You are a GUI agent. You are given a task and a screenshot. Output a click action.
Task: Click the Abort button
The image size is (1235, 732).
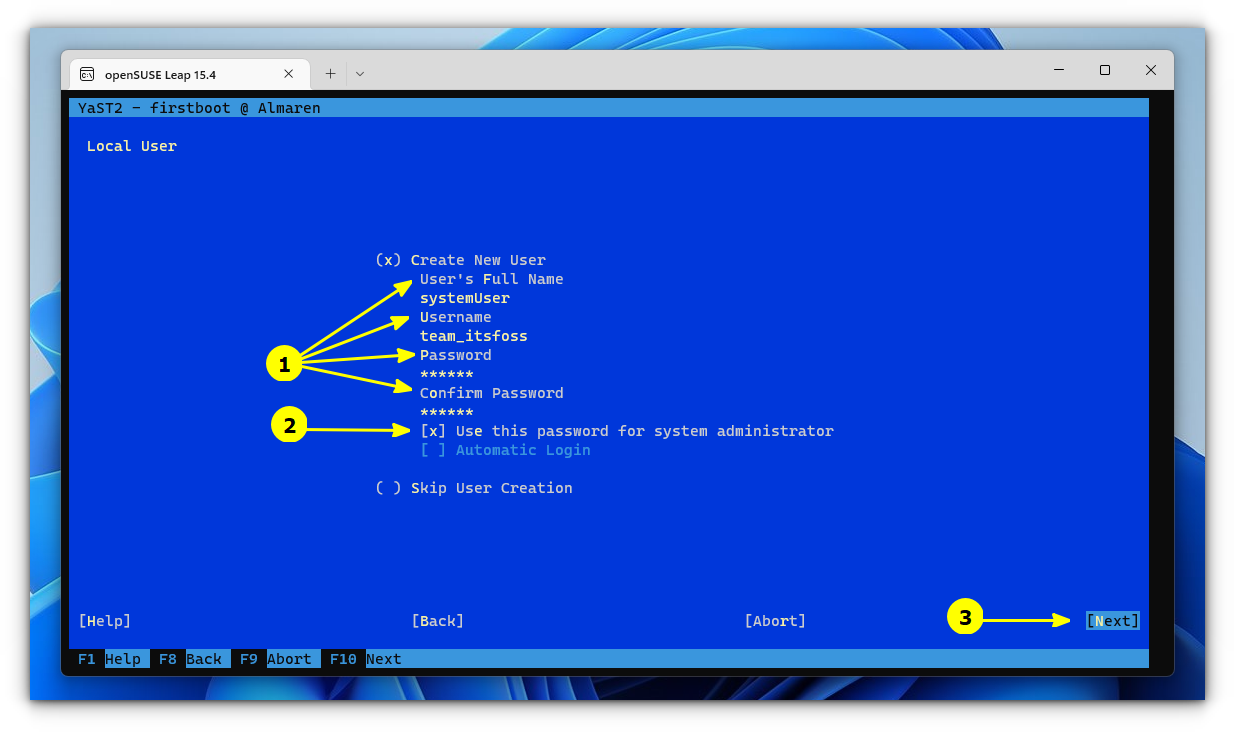[775, 620]
